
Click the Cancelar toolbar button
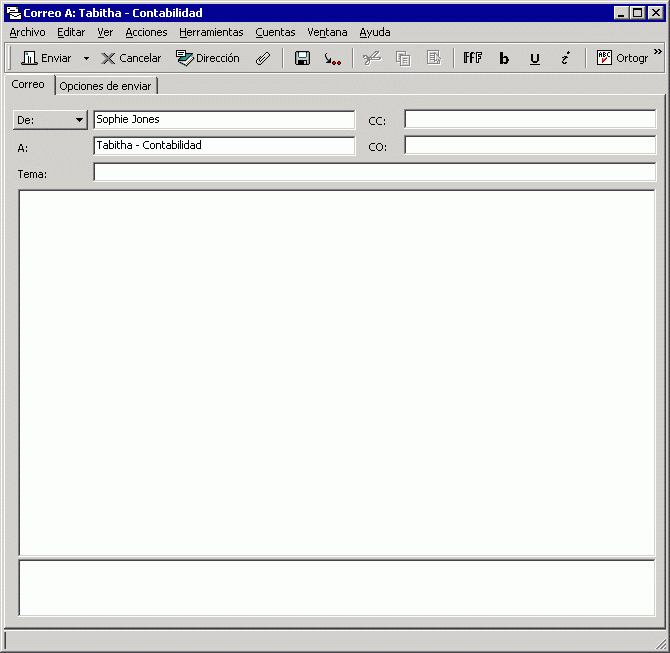[x=131, y=58]
